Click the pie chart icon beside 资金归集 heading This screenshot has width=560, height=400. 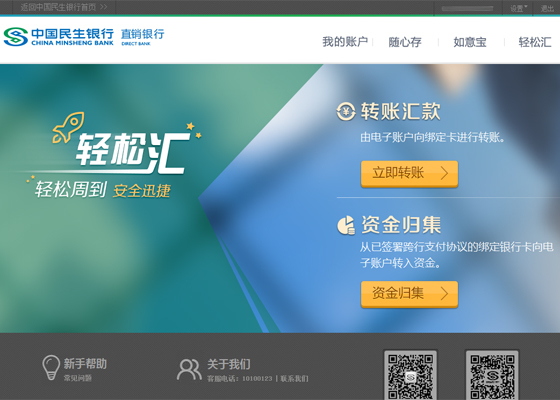coord(346,225)
